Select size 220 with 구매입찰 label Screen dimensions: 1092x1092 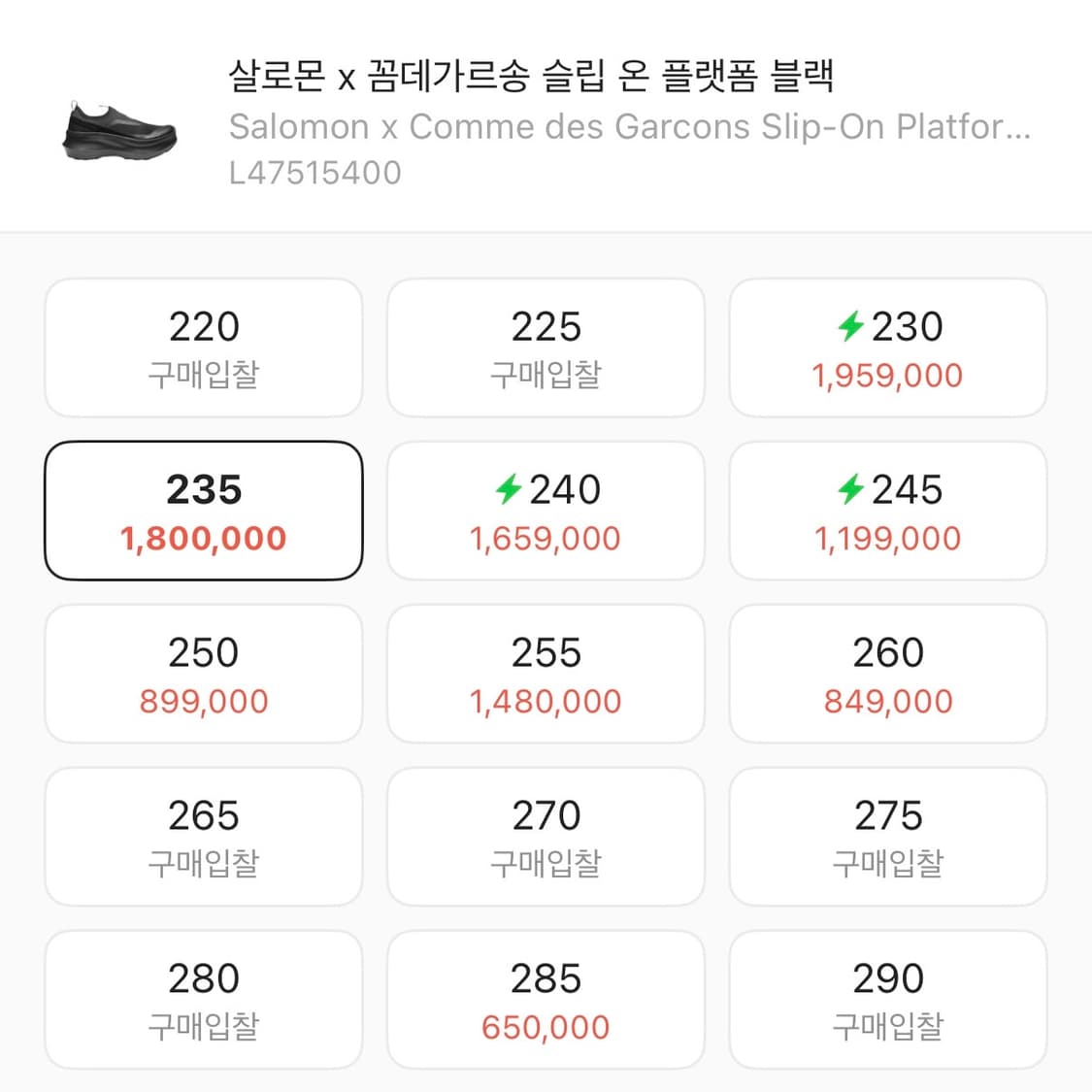tap(203, 347)
